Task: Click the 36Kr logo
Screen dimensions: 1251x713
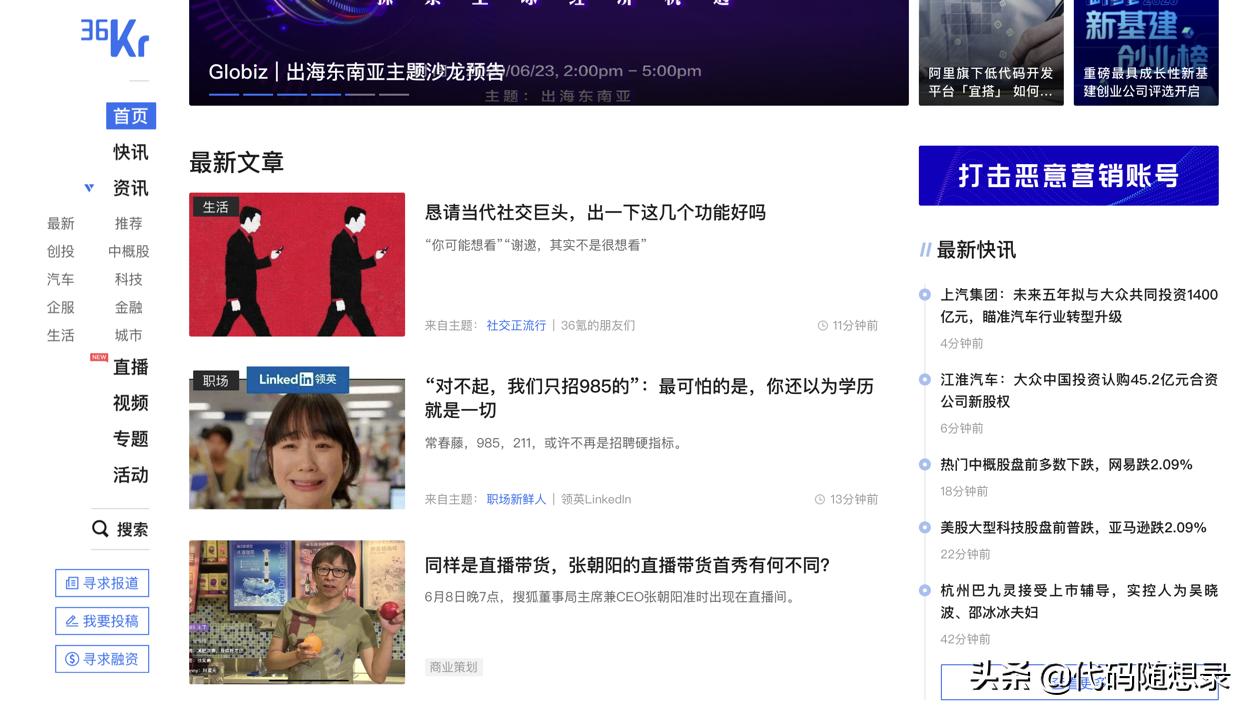Action: [x=113, y=38]
